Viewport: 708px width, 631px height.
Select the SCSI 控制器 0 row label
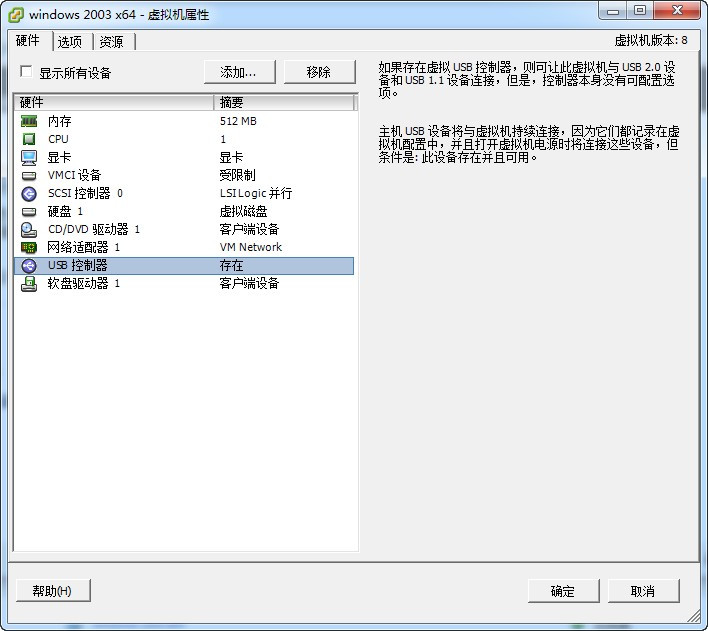(x=85, y=193)
